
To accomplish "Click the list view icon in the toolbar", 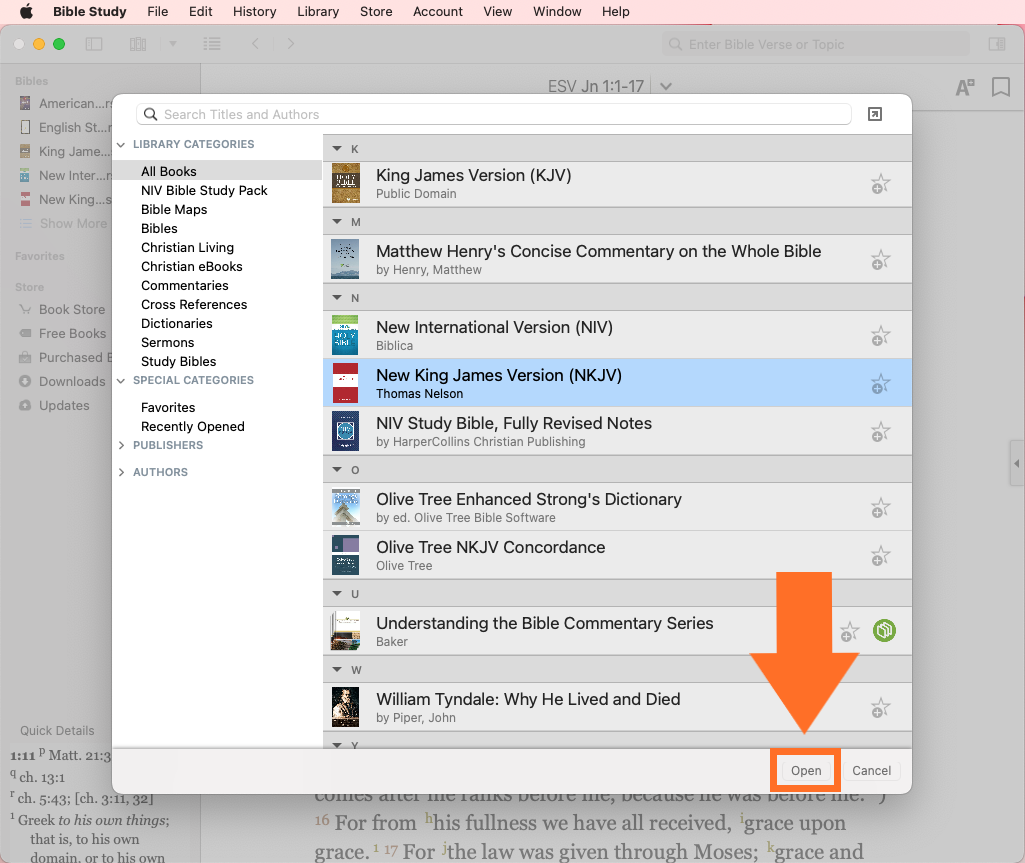I will point(211,44).
